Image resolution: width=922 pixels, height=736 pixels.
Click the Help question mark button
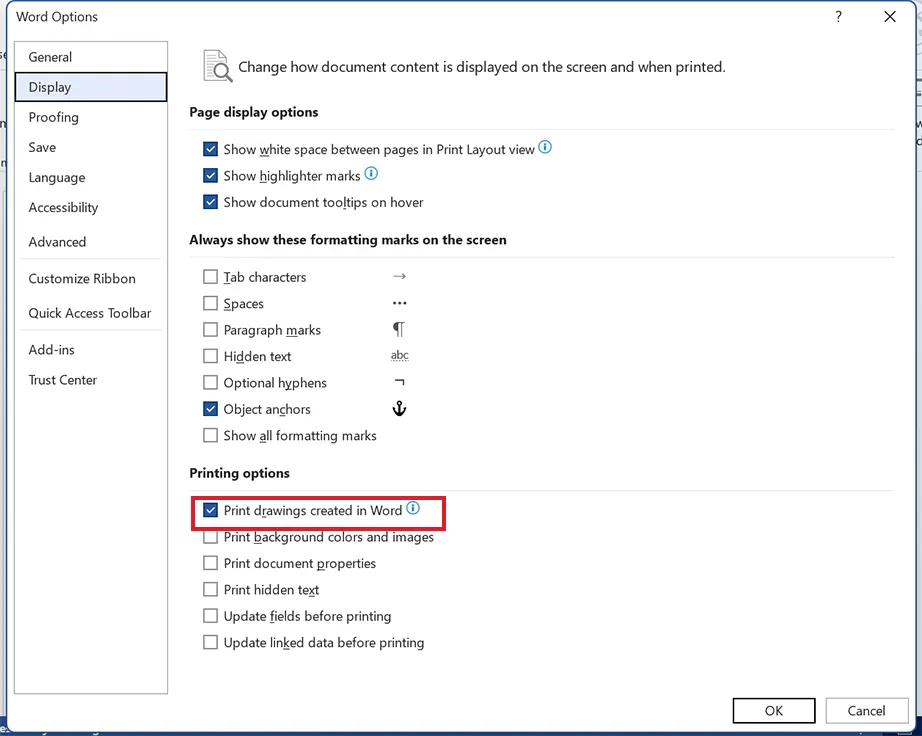click(839, 16)
